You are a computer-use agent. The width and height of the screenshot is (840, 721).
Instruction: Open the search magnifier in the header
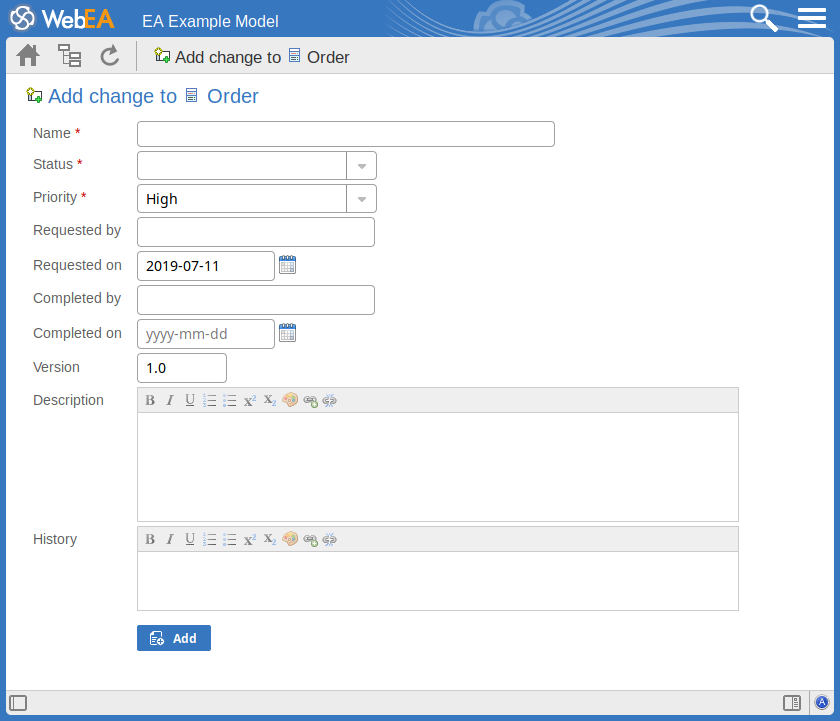click(764, 18)
